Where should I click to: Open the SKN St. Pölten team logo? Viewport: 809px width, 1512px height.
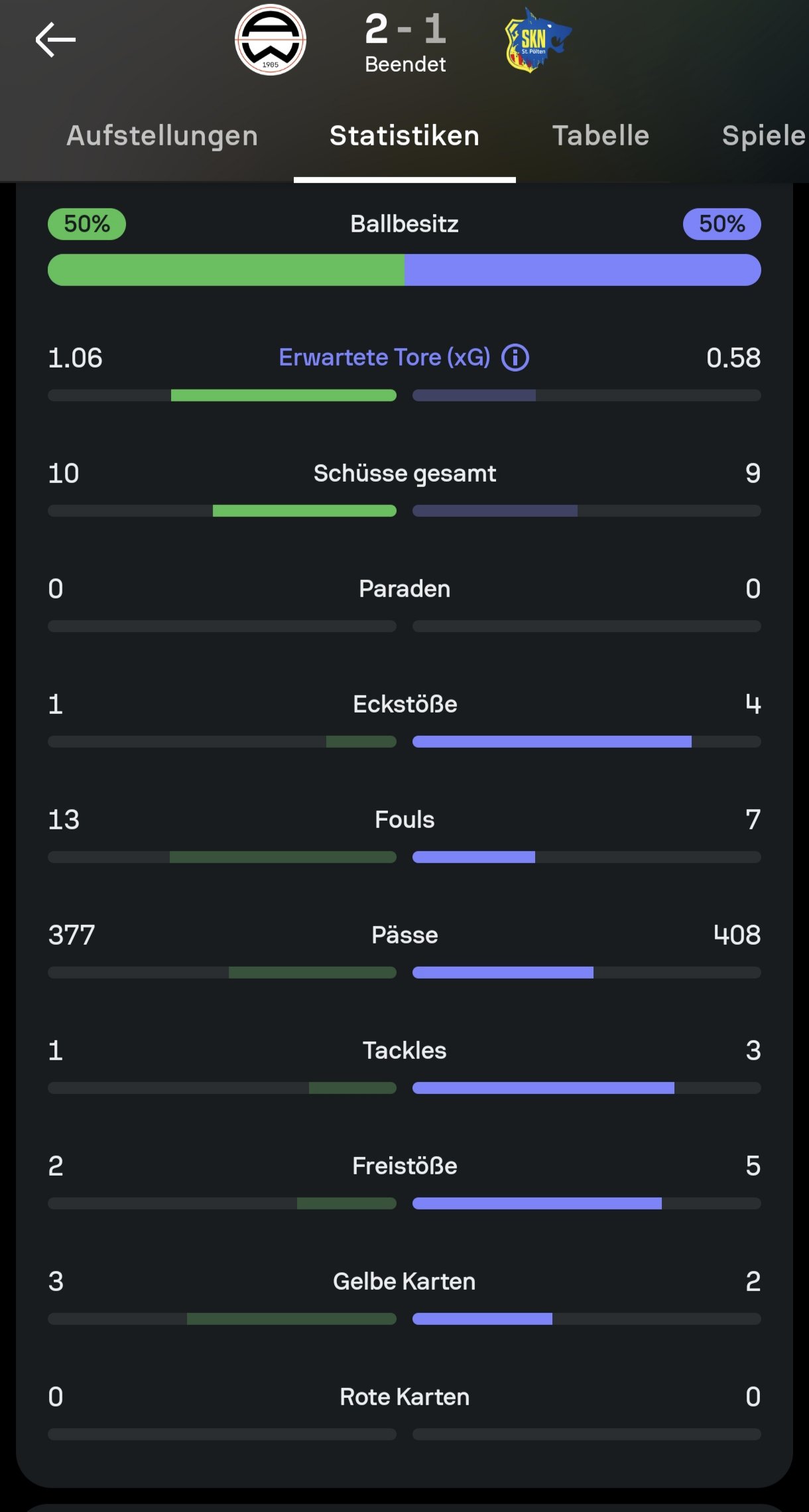(x=536, y=40)
